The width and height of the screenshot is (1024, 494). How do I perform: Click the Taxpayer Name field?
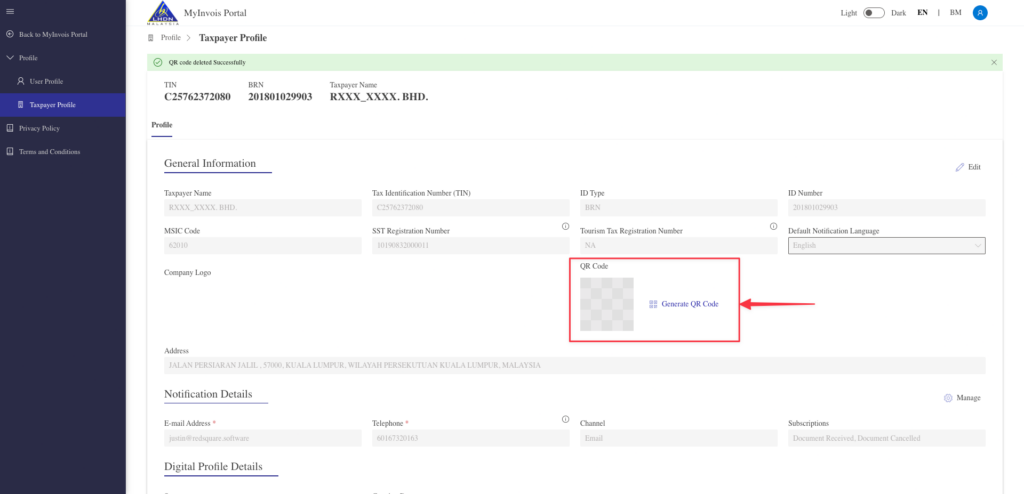(x=263, y=208)
